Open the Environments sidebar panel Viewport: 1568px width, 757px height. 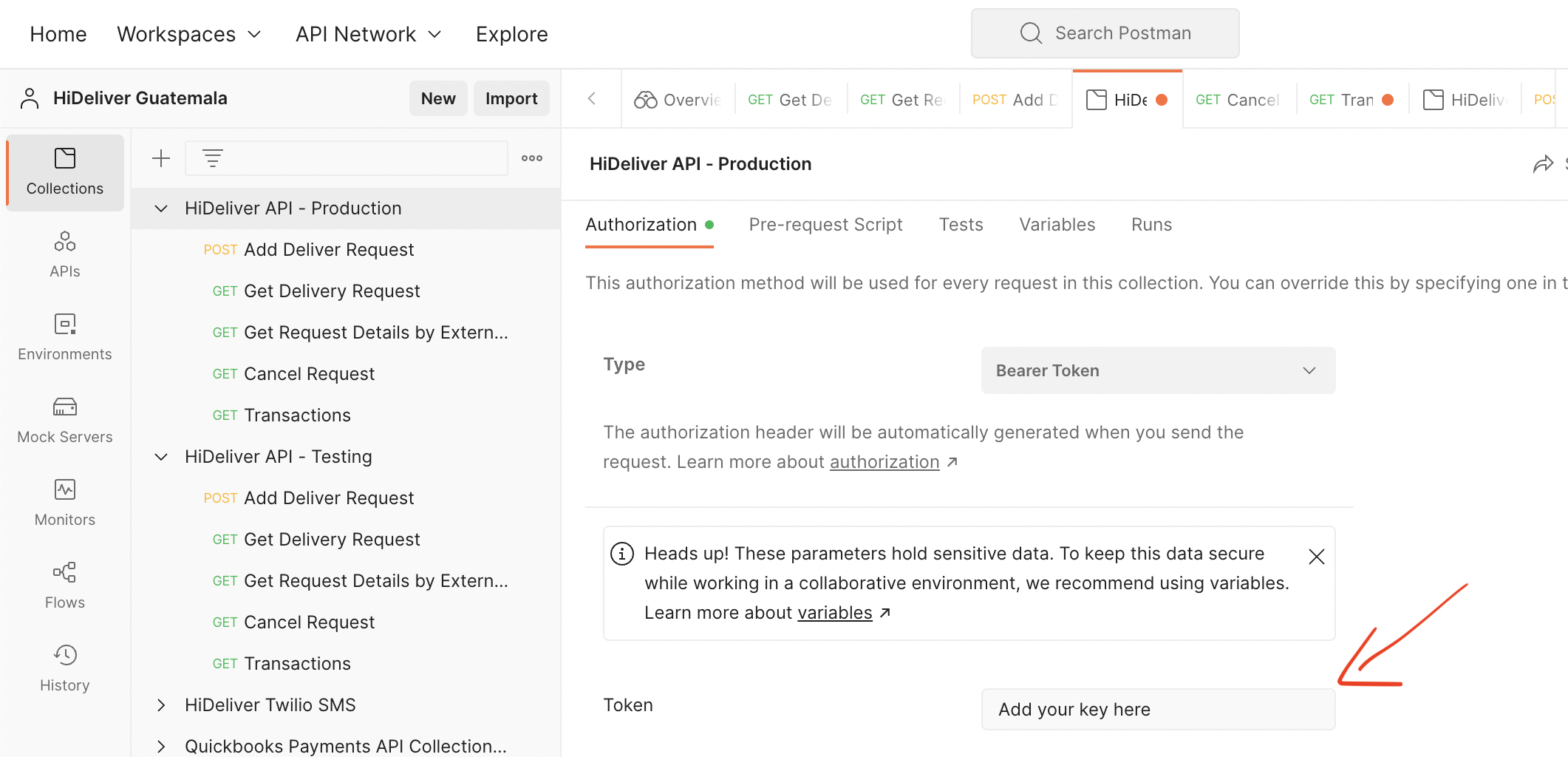point(65,338)
